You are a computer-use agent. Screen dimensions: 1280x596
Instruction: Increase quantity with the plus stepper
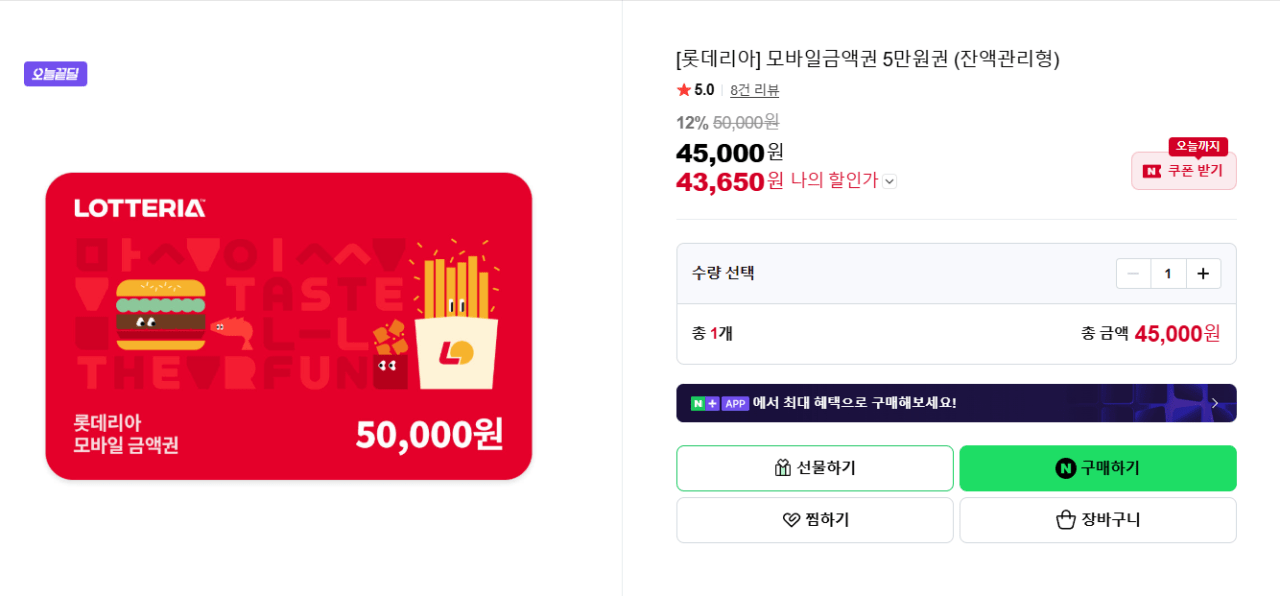1203,273
